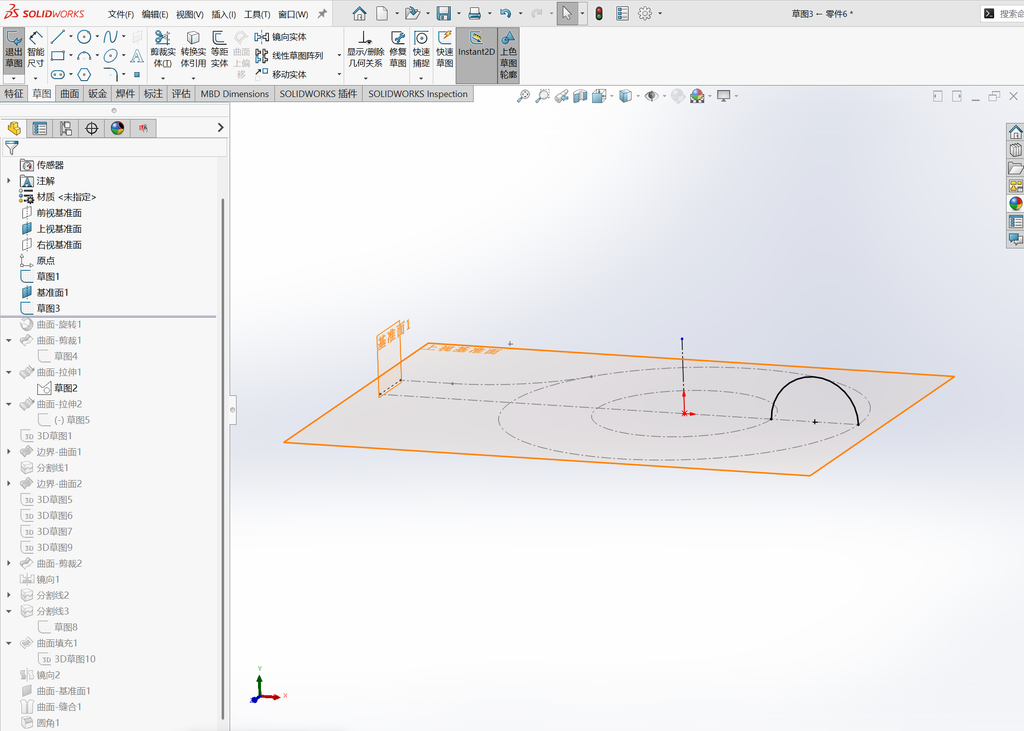Open the 插入(I) menu
This screenshot has height=731, width=1024.
[223, 14]
